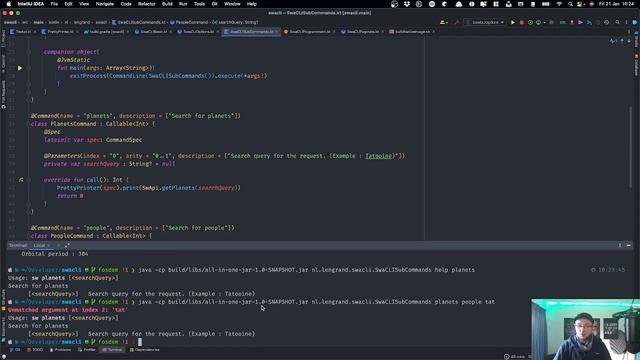Toggle the Terminal tool window button

coord(112,350)
